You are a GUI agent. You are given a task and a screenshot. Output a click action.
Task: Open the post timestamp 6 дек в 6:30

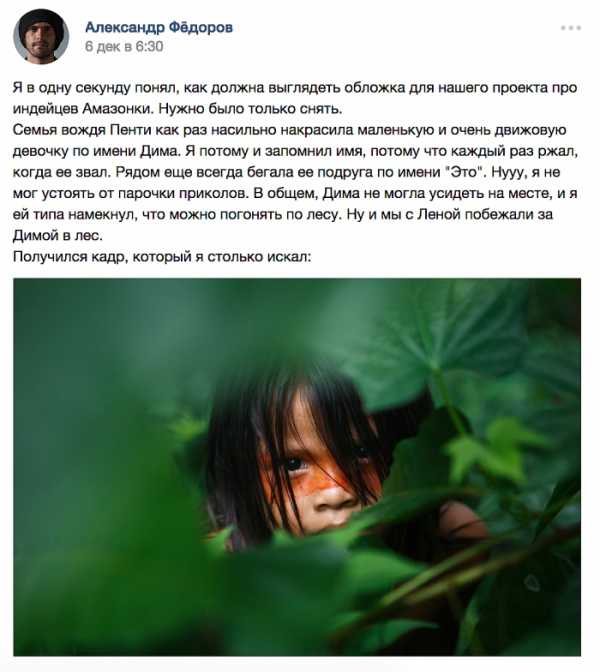coord(124,46)
